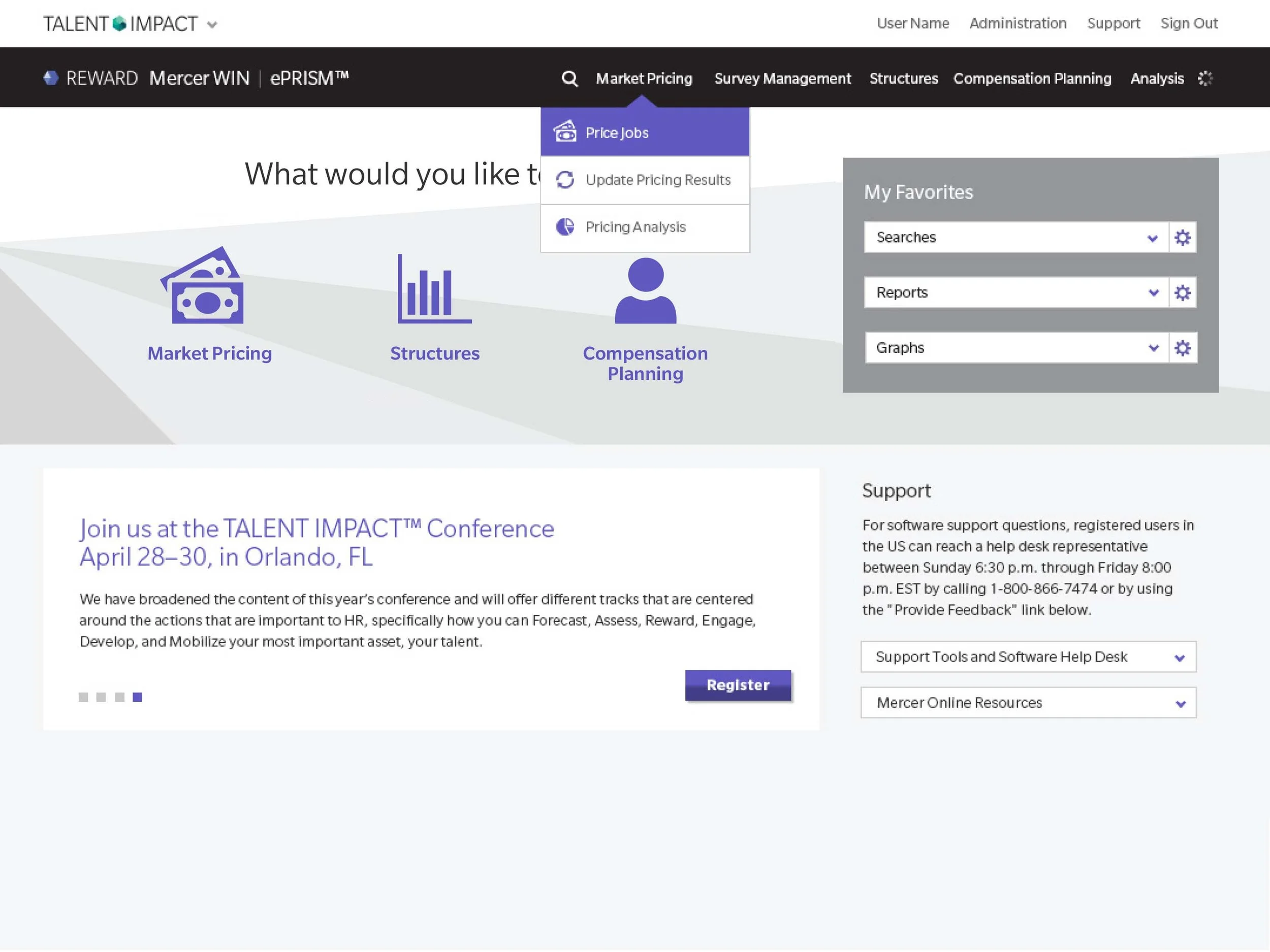Viewport: 1270px width, 952px height.
Task: Go to second carousel slide indicator
Action: tap(101, 697)
